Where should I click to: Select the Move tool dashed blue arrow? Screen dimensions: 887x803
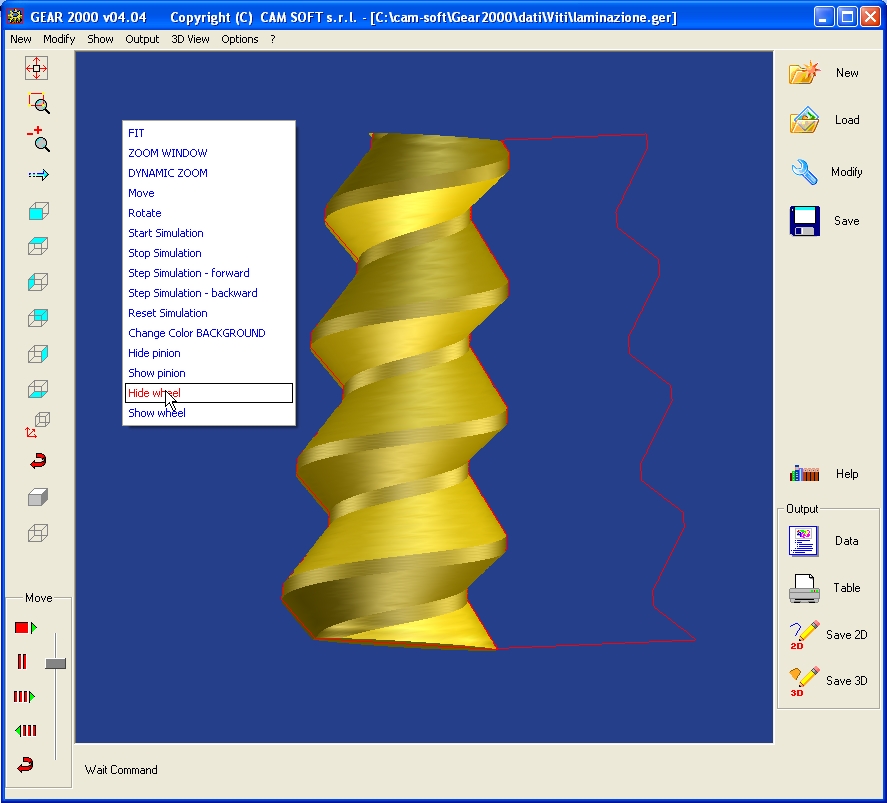pyautogui.click(x=38, y=175)
